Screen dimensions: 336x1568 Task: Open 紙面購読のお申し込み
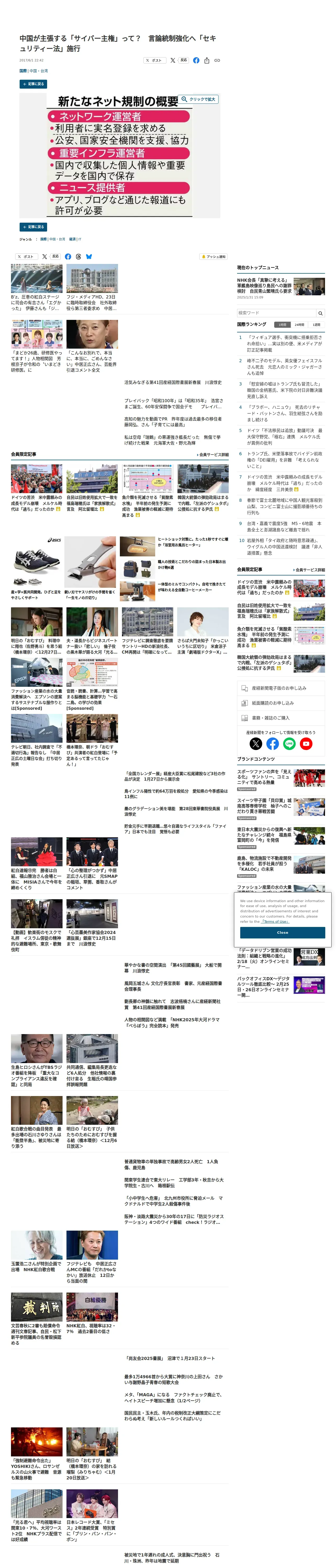tap(281, 703)
